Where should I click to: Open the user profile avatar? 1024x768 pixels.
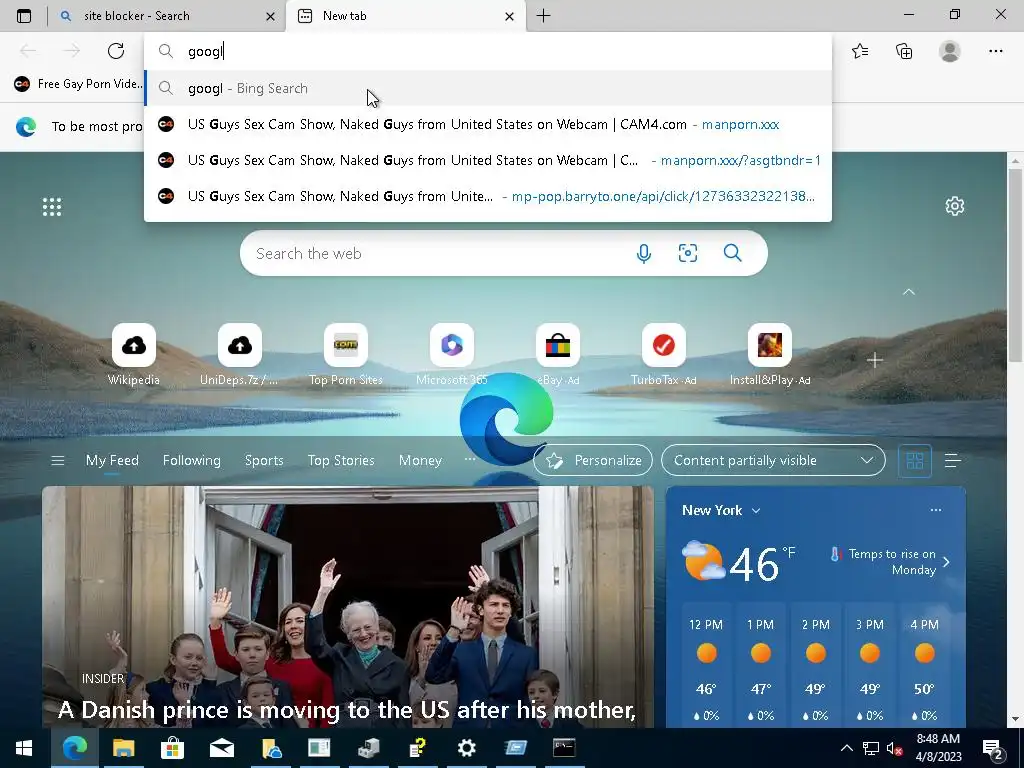[950, 51]
